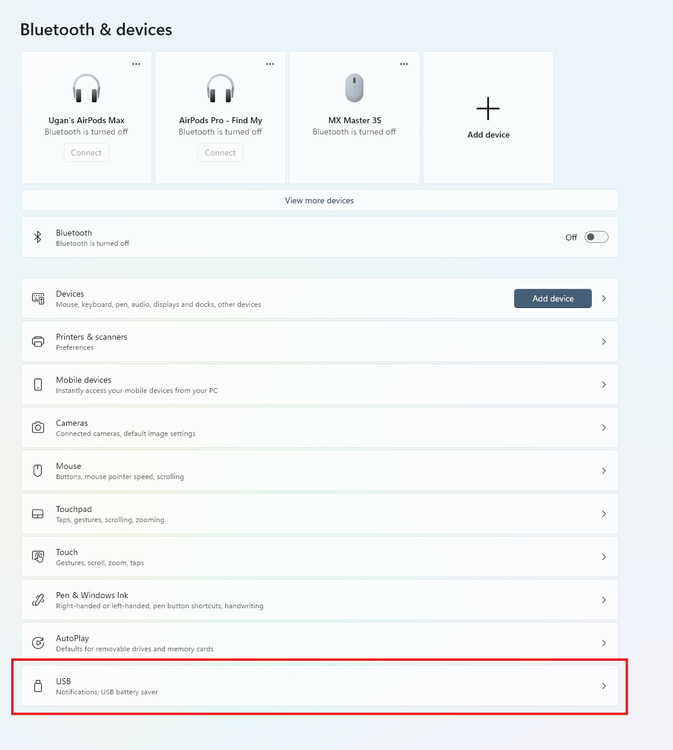Screen dimensions: 673x750
Task: Open the USB settings chevron
Action: click(x=604, y=686)
